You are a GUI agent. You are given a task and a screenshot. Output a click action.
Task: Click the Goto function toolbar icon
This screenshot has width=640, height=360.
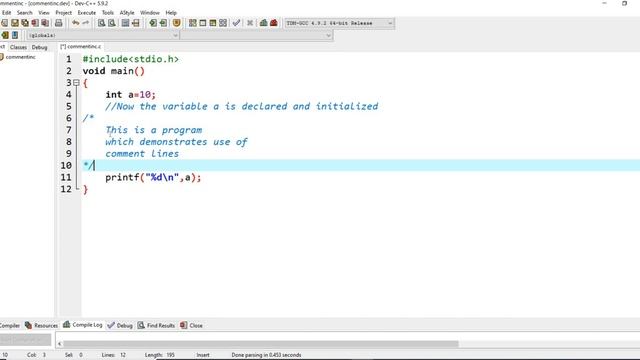(125, 23)
